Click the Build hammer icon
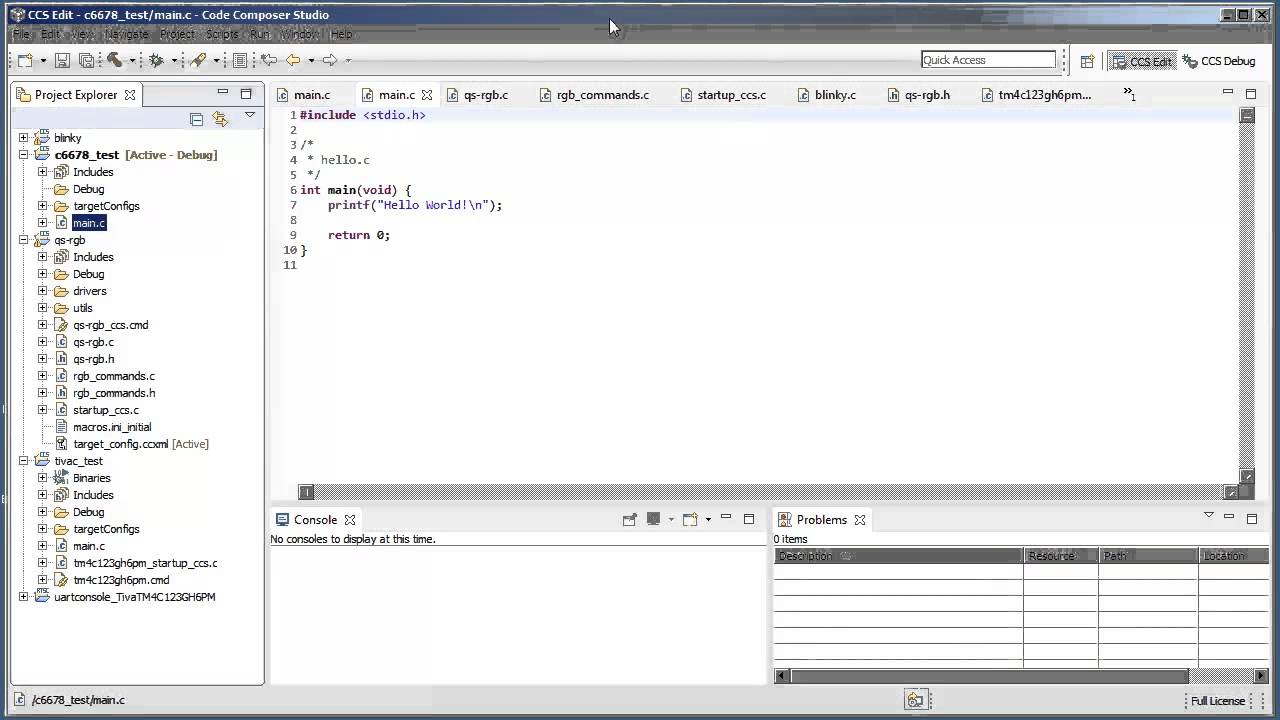Screen dimensions: 1280x720 tap(115, 61)
